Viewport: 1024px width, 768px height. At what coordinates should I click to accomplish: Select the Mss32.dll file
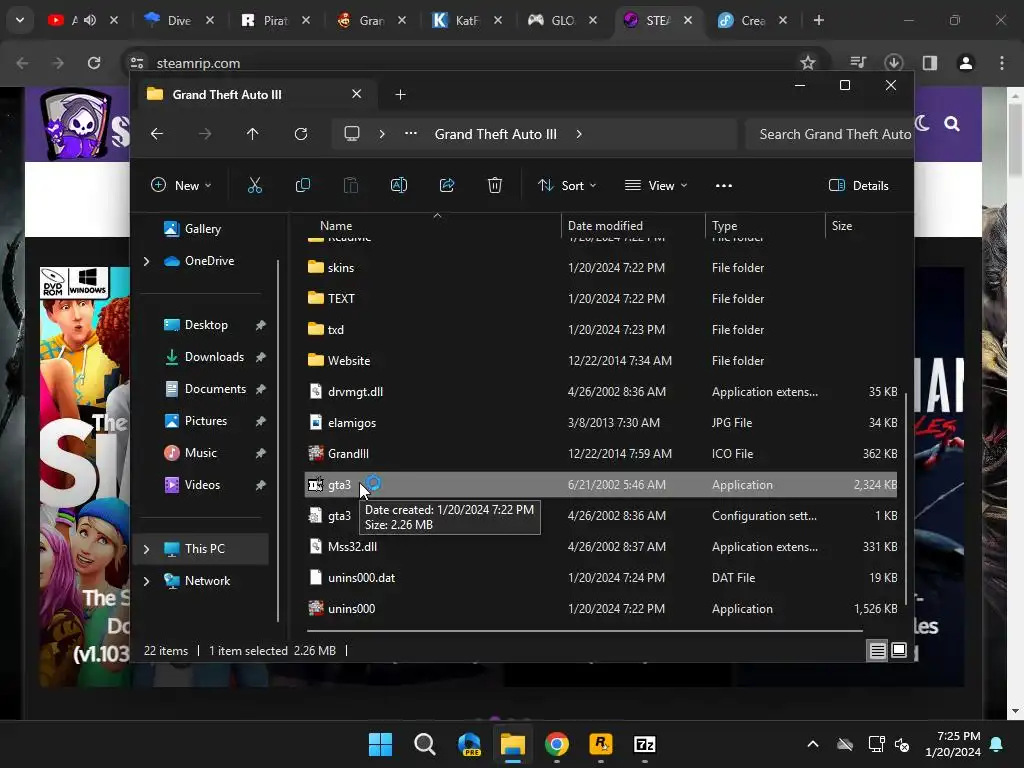601,547
